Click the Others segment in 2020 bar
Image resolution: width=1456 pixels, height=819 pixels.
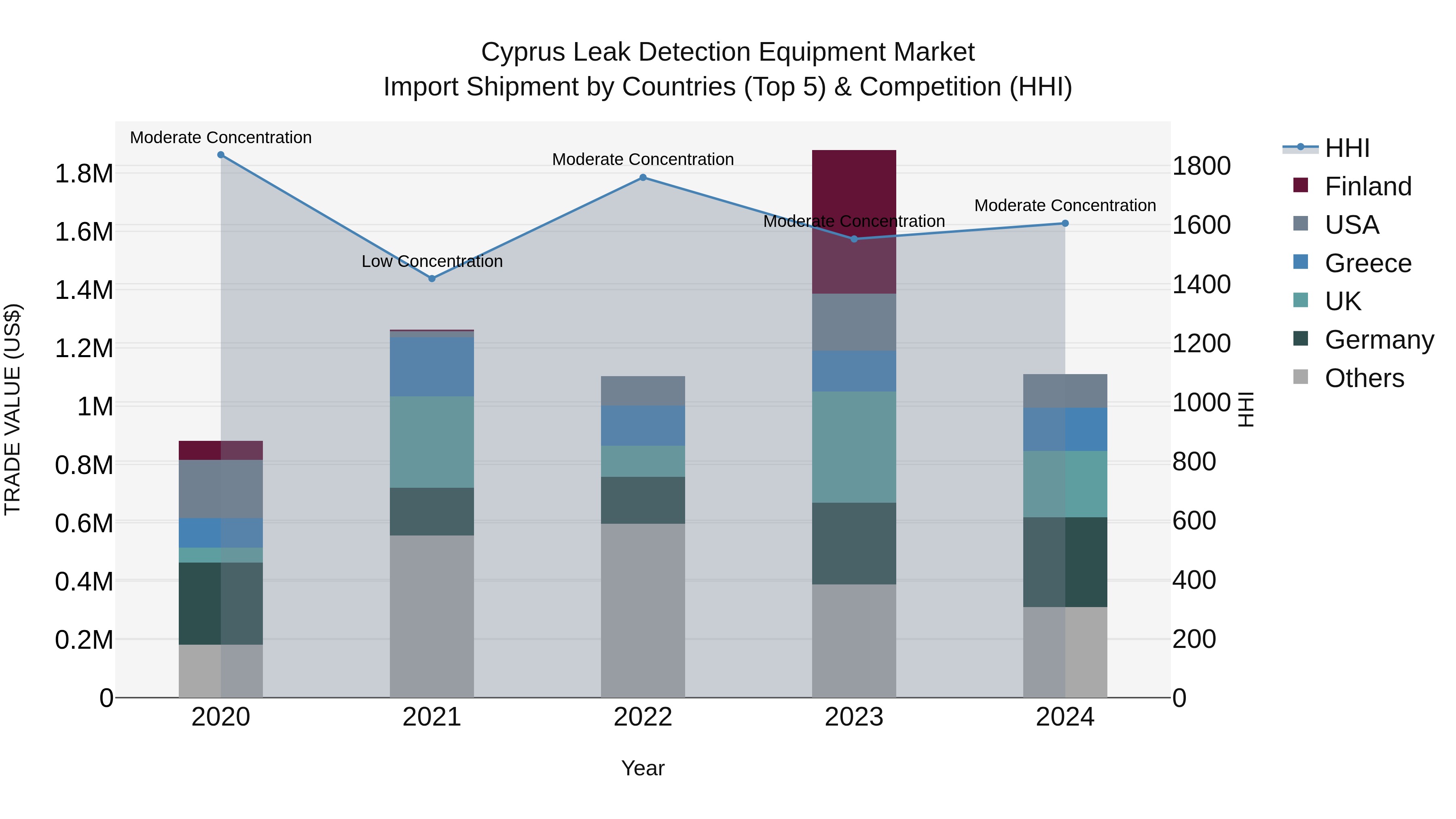coord(221,671)
